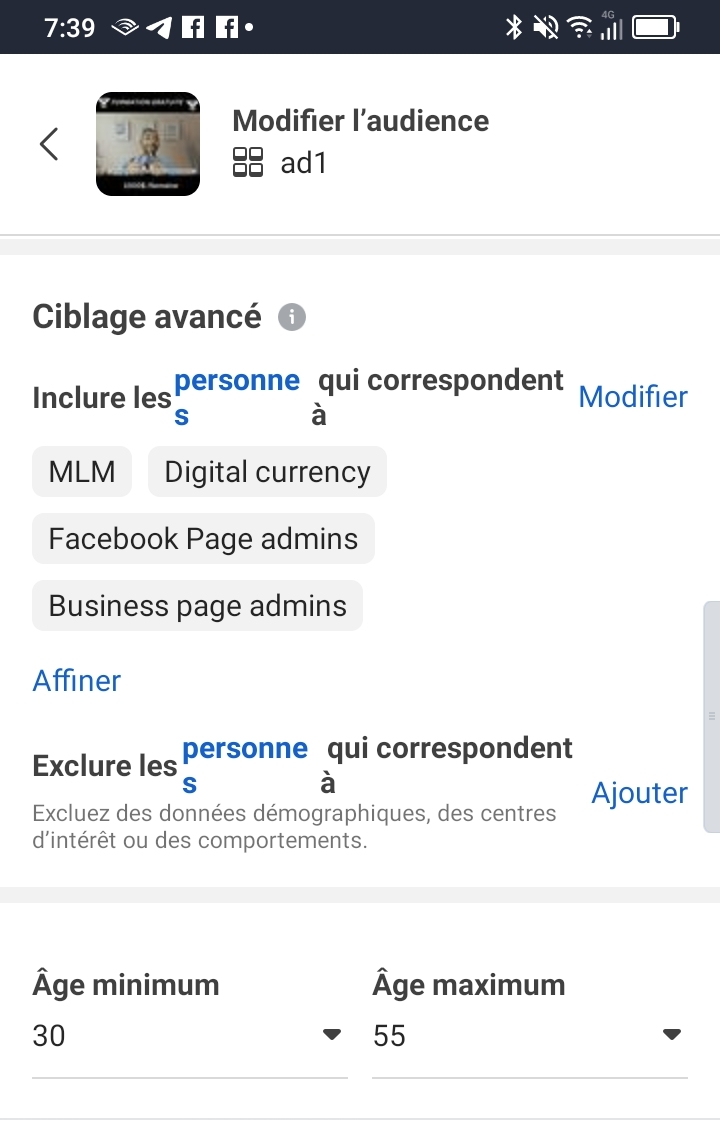Tap the Affiner link
The image size is (720, 1146).
click(77, 680)
